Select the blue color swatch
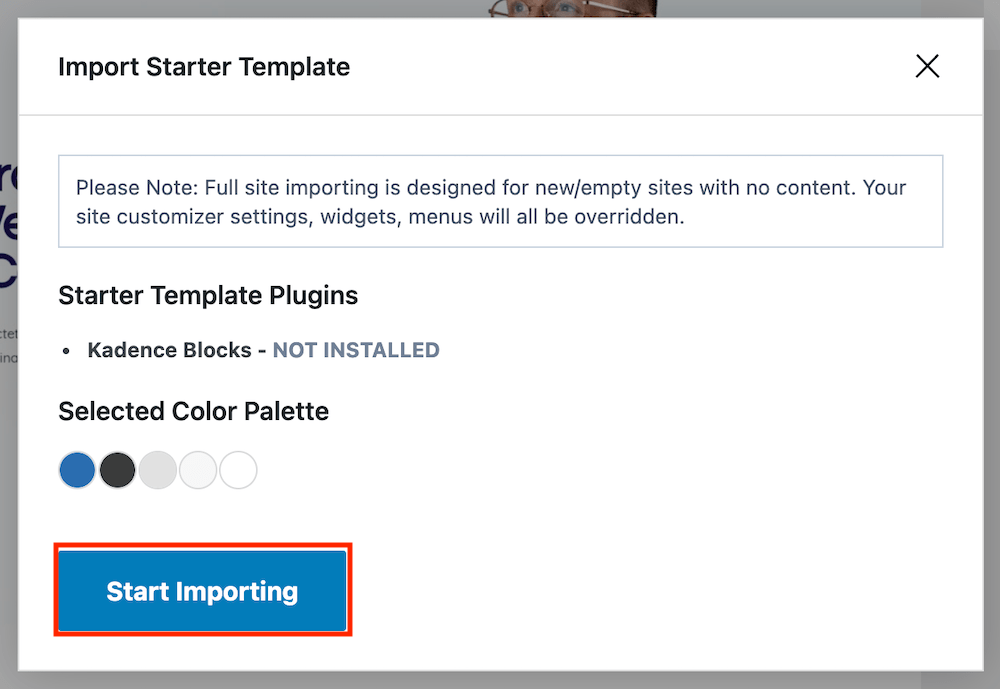Screen dimensions: 1000x689 click(77, 470)
